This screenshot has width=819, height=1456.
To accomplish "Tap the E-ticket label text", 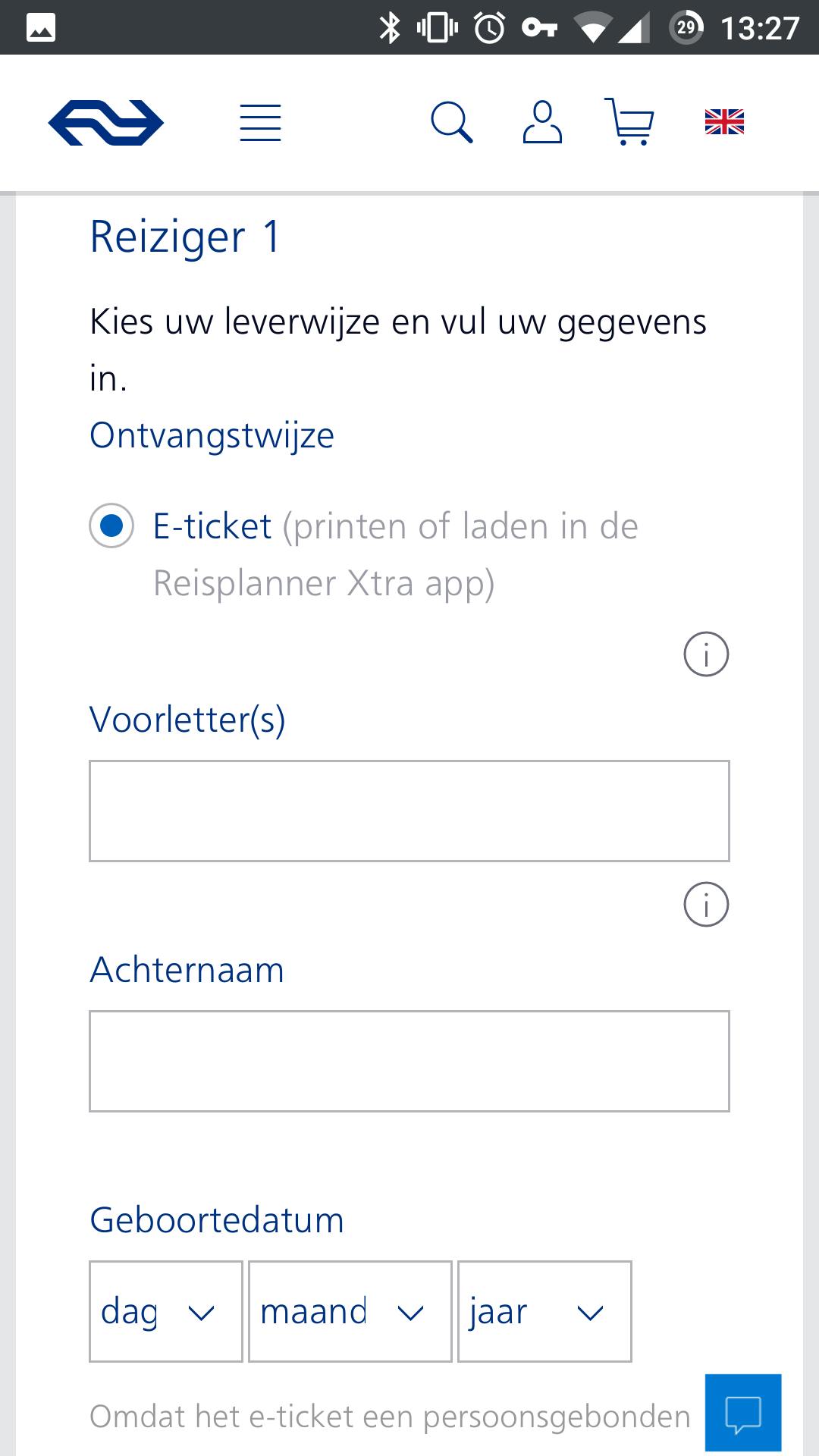I will coord(212,526).
